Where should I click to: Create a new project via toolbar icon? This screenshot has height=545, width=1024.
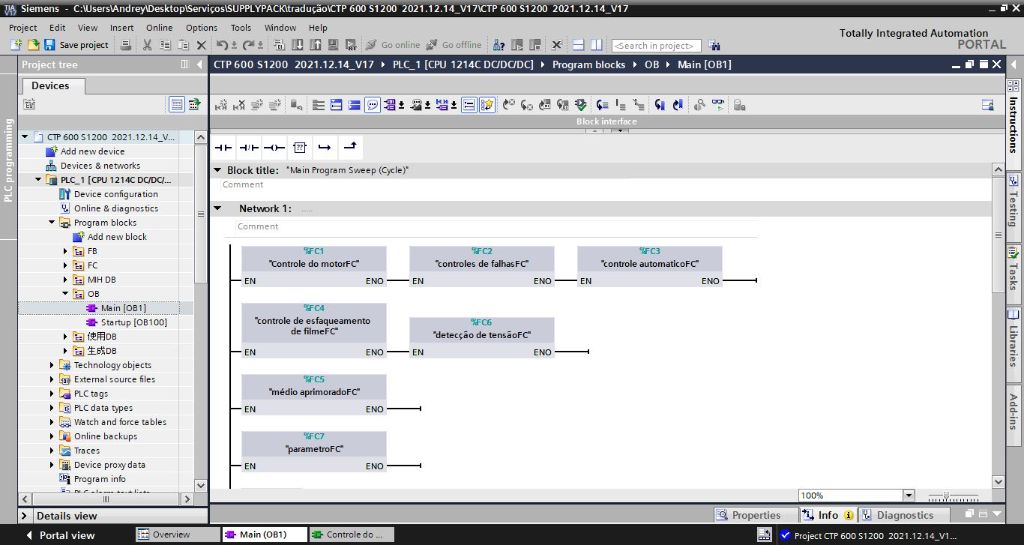pyautogui.click(x=16, y=45)
